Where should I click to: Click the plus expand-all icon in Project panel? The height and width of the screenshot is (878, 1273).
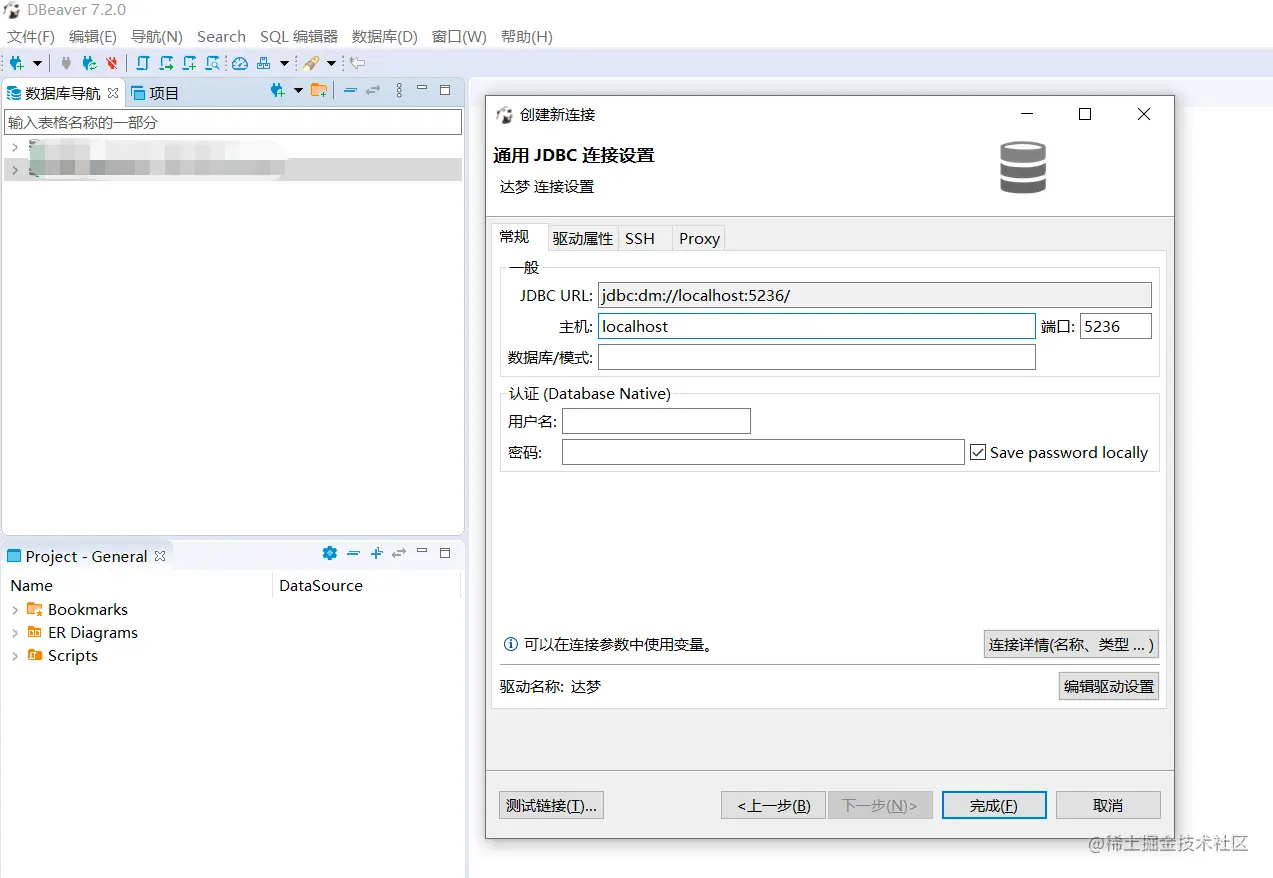click(377, 553)
